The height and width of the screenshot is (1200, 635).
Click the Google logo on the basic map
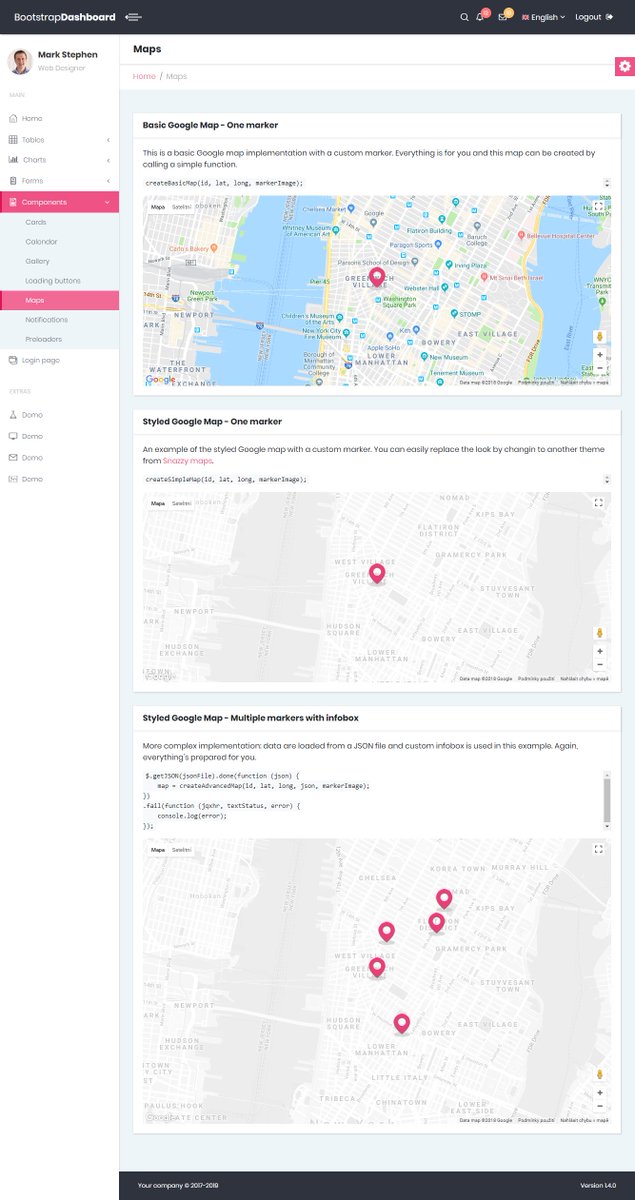coord(161,379)
